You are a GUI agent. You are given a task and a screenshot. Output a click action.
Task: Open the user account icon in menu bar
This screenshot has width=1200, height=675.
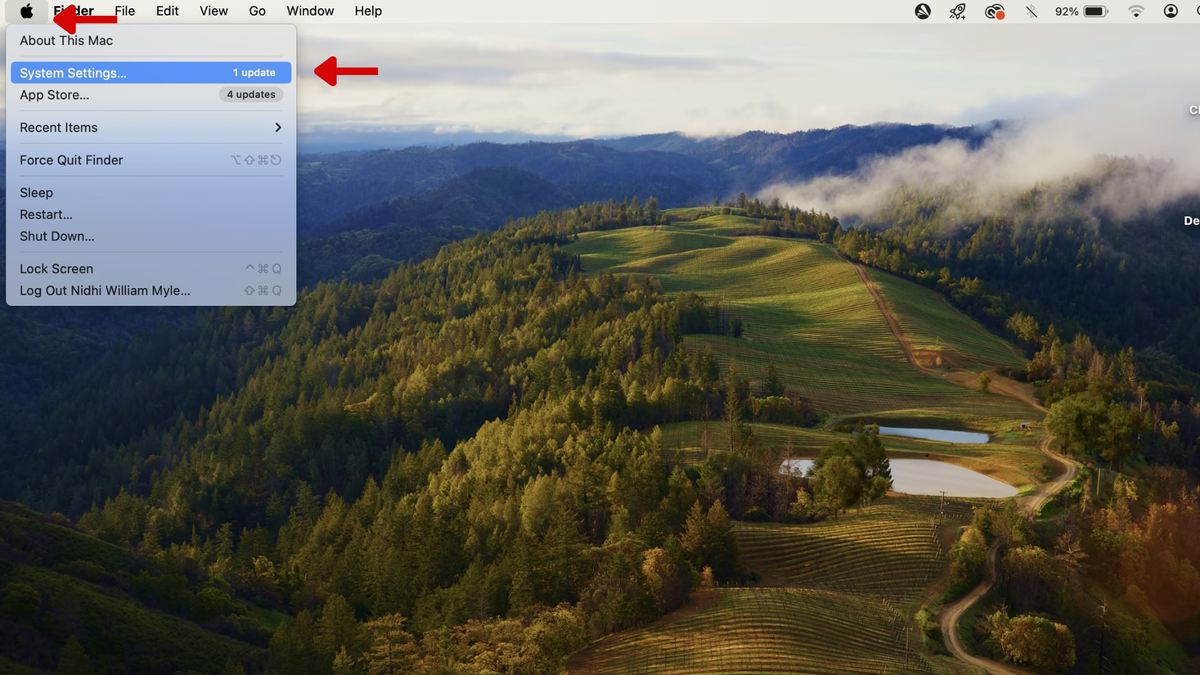(x=1170, y=11)
